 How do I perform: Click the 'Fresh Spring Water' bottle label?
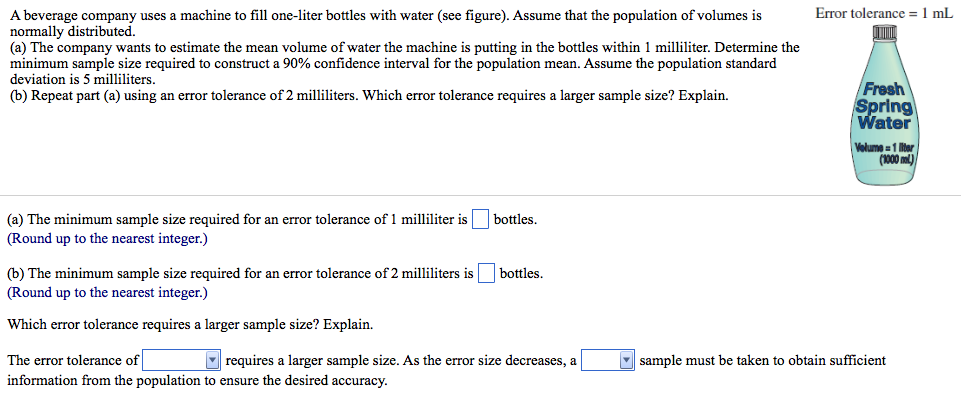click(x=883, y=105)
